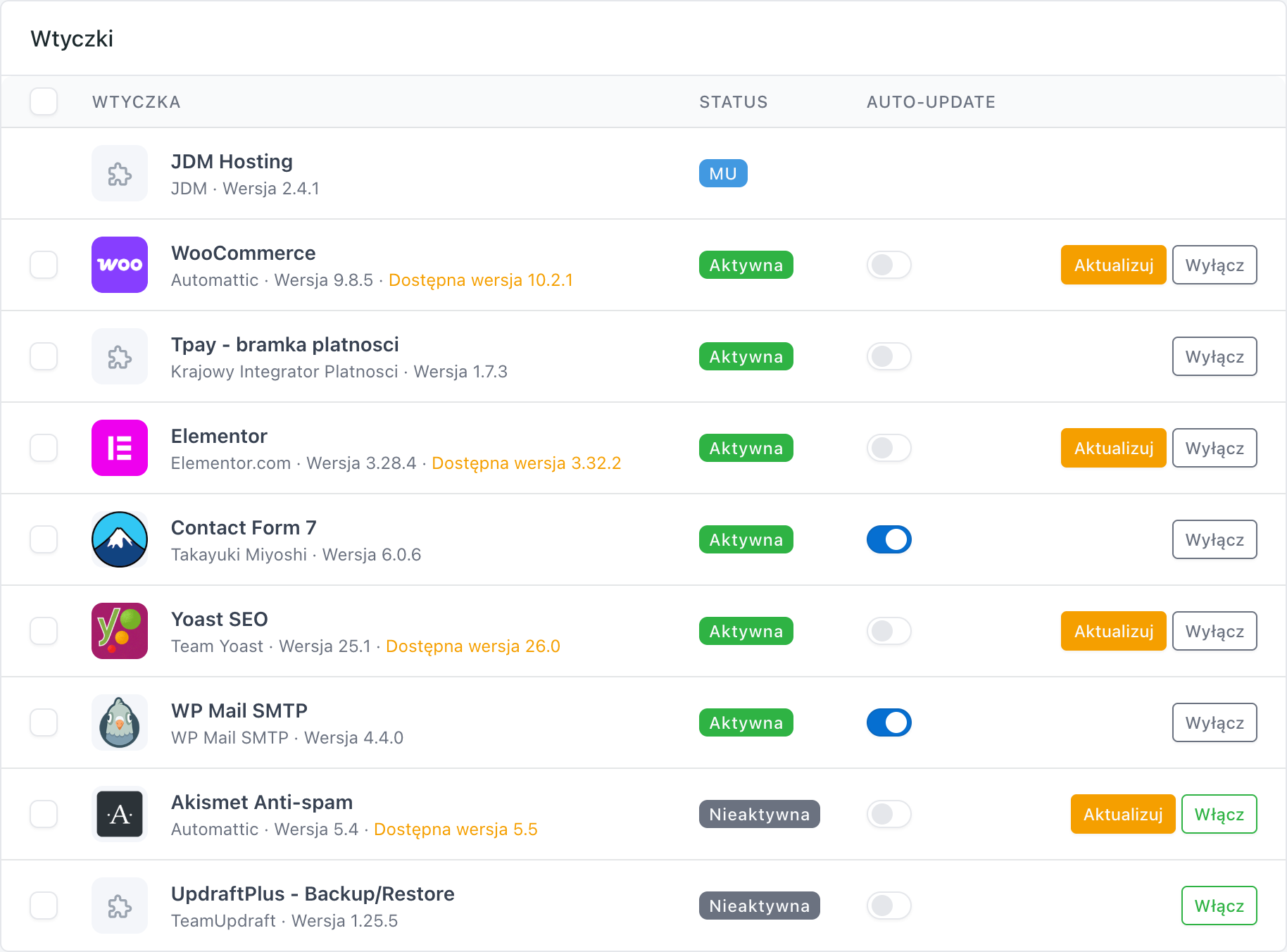Select the UpdraftPlus row checkbox
This screenshot has width=1287, height=952.
tap(44, 906)
